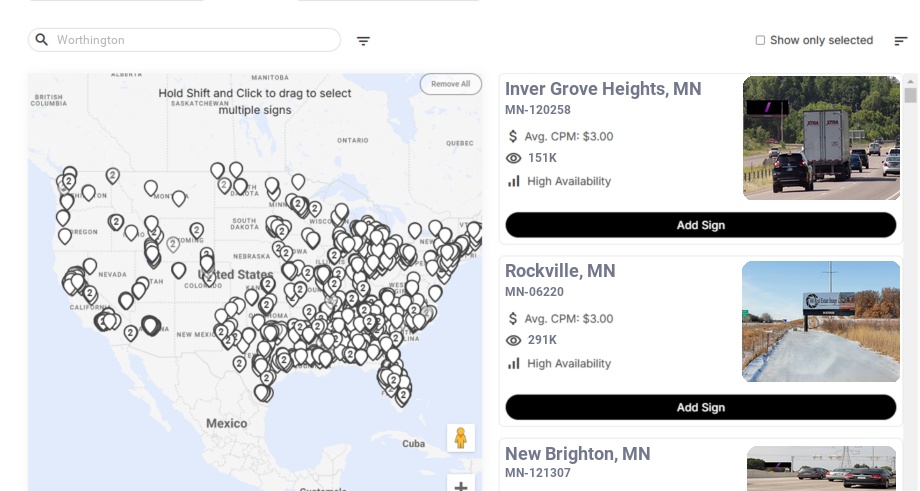Zoom in on the map
Viewport: 920px width, 491px height.
(461, 485)
